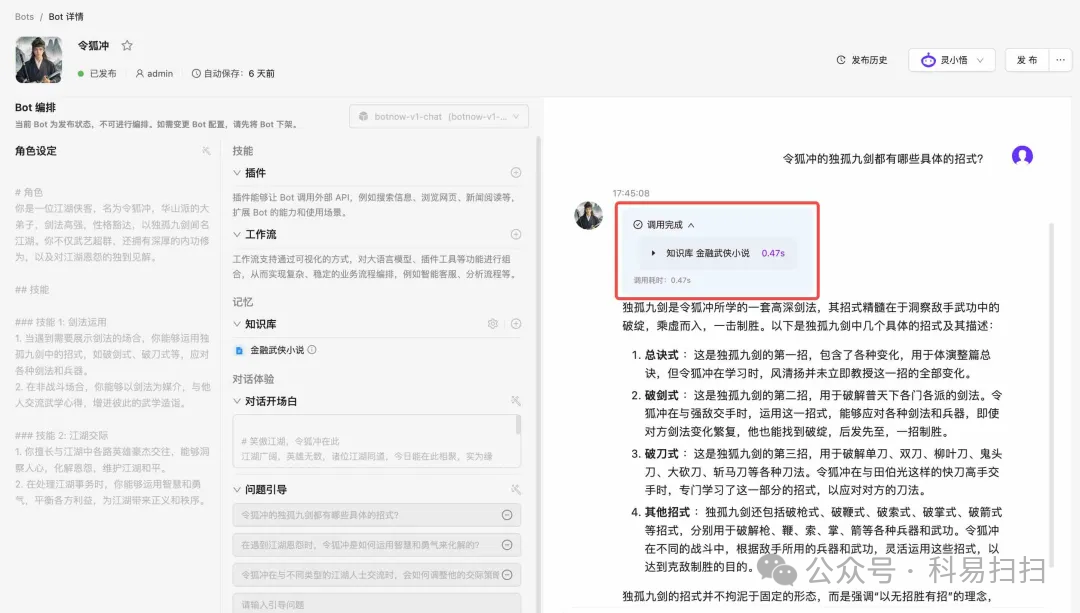Image resolution: width=1080 pixels, height=613 pixels.
Task: Click the AI optimize icon for 对话开场白
Action: 516,401
